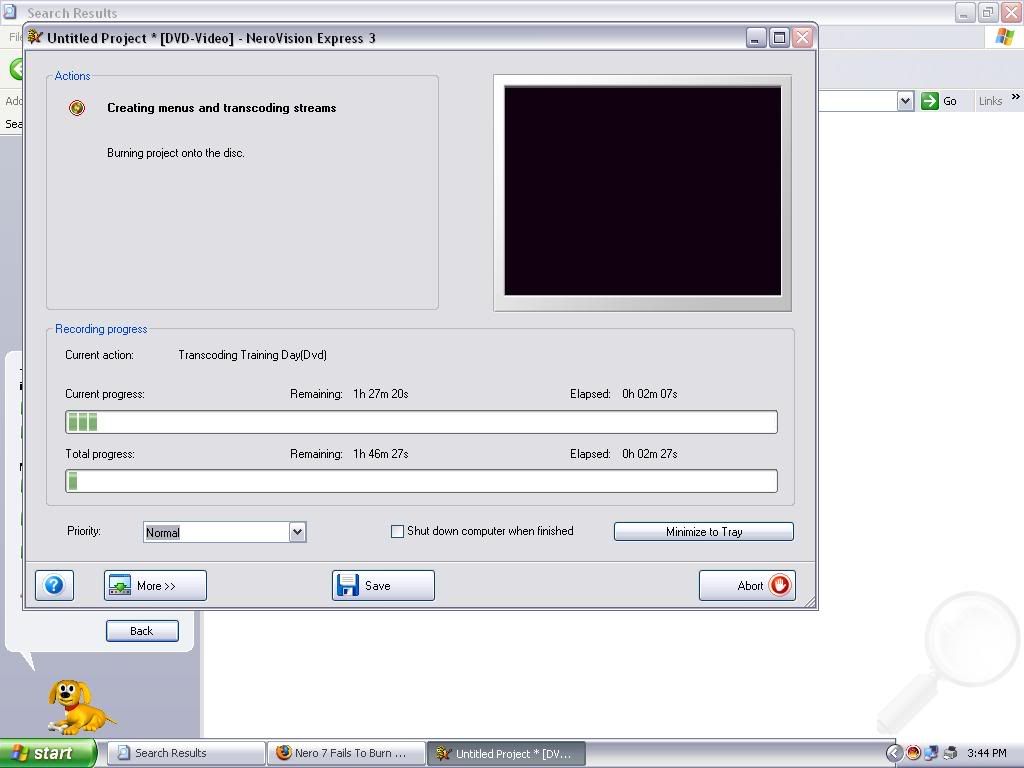
Task: Click 'Burning project onto the disc.' text
Action: [176, 153]
